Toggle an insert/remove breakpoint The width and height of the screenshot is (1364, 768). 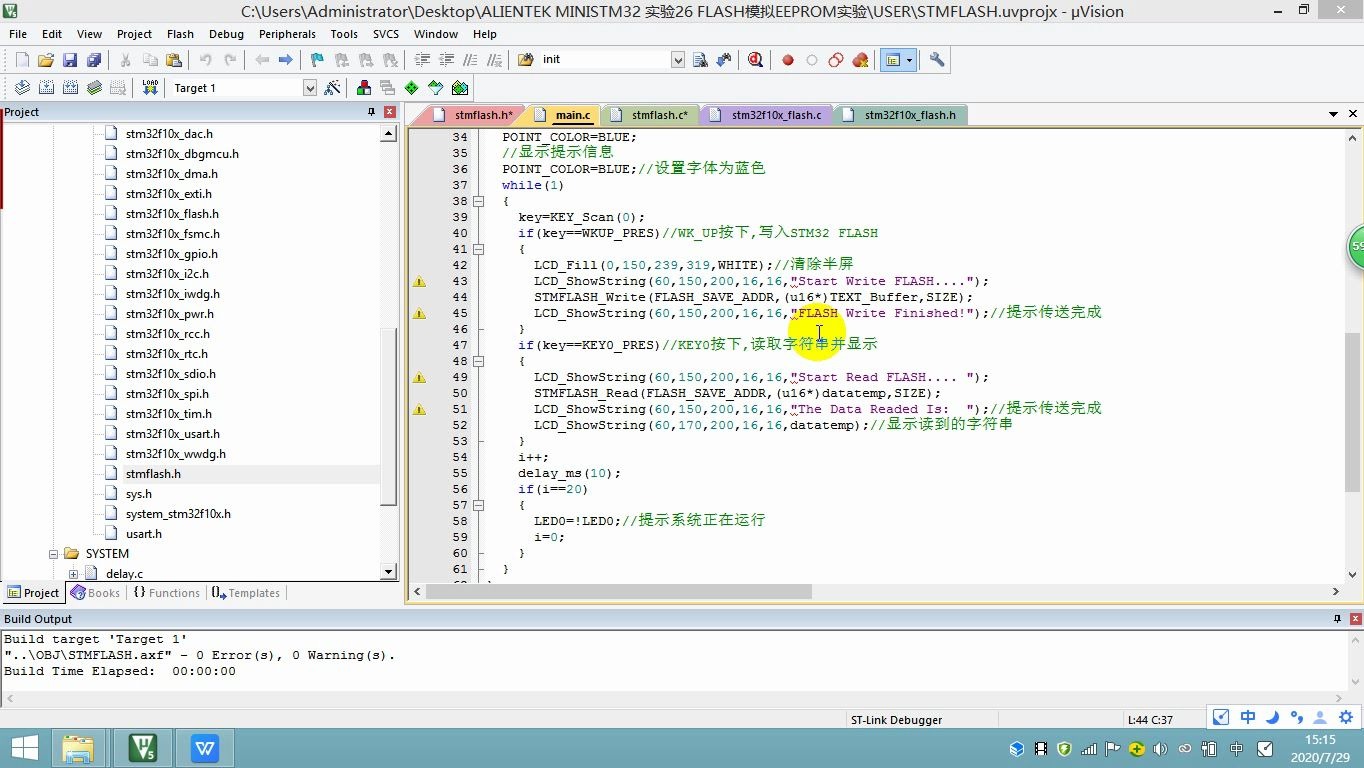coord(788,59)
